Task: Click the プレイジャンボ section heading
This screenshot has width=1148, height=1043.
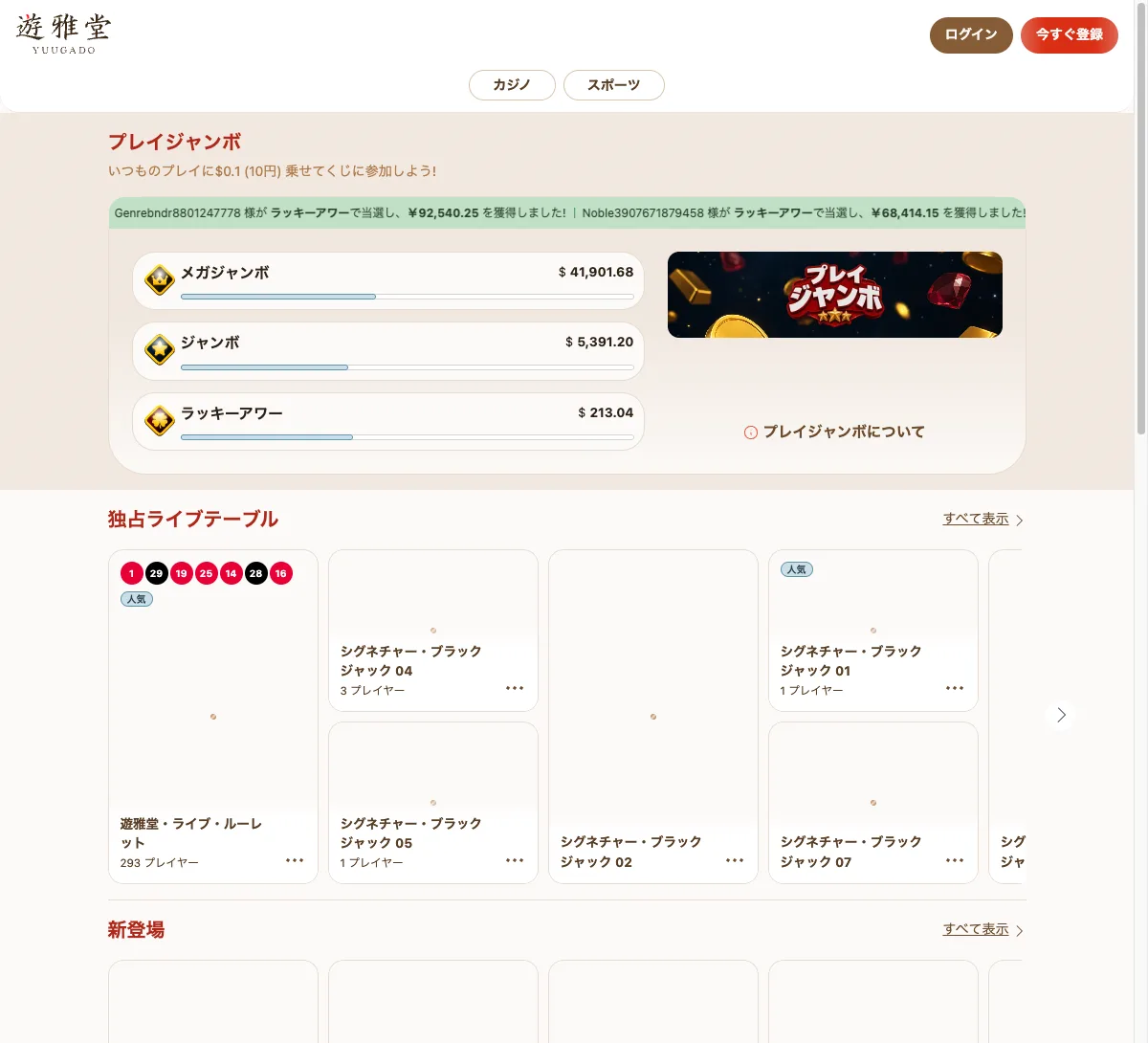Action: click(174, 142)
